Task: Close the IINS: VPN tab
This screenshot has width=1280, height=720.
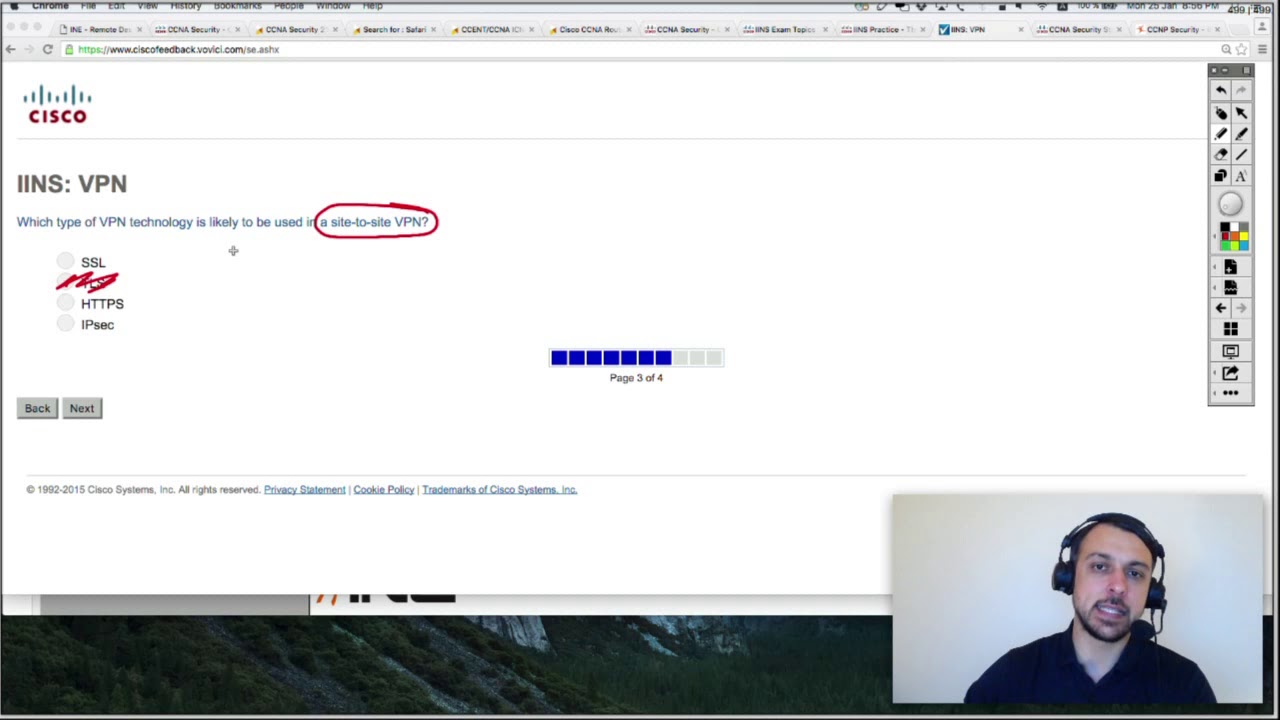Action: click(1021, 29)
